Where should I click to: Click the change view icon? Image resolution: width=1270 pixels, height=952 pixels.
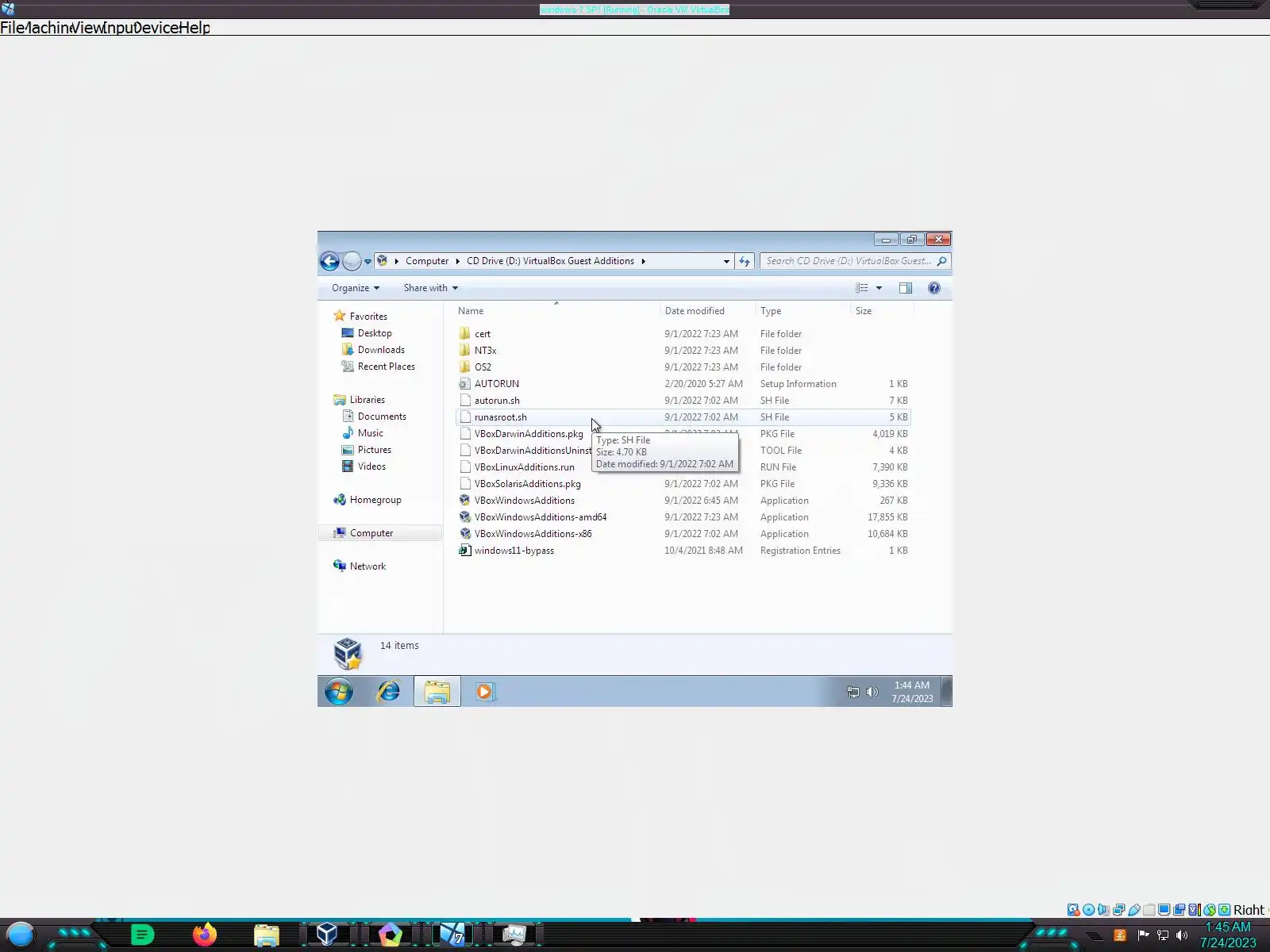pos(862,288)
